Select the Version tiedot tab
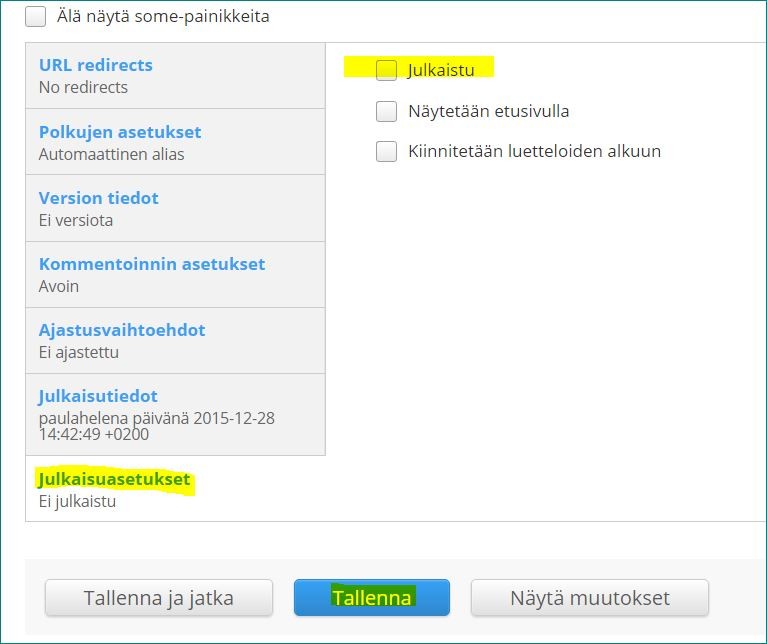This screenshot has width=767, height=644. [99, 198]
